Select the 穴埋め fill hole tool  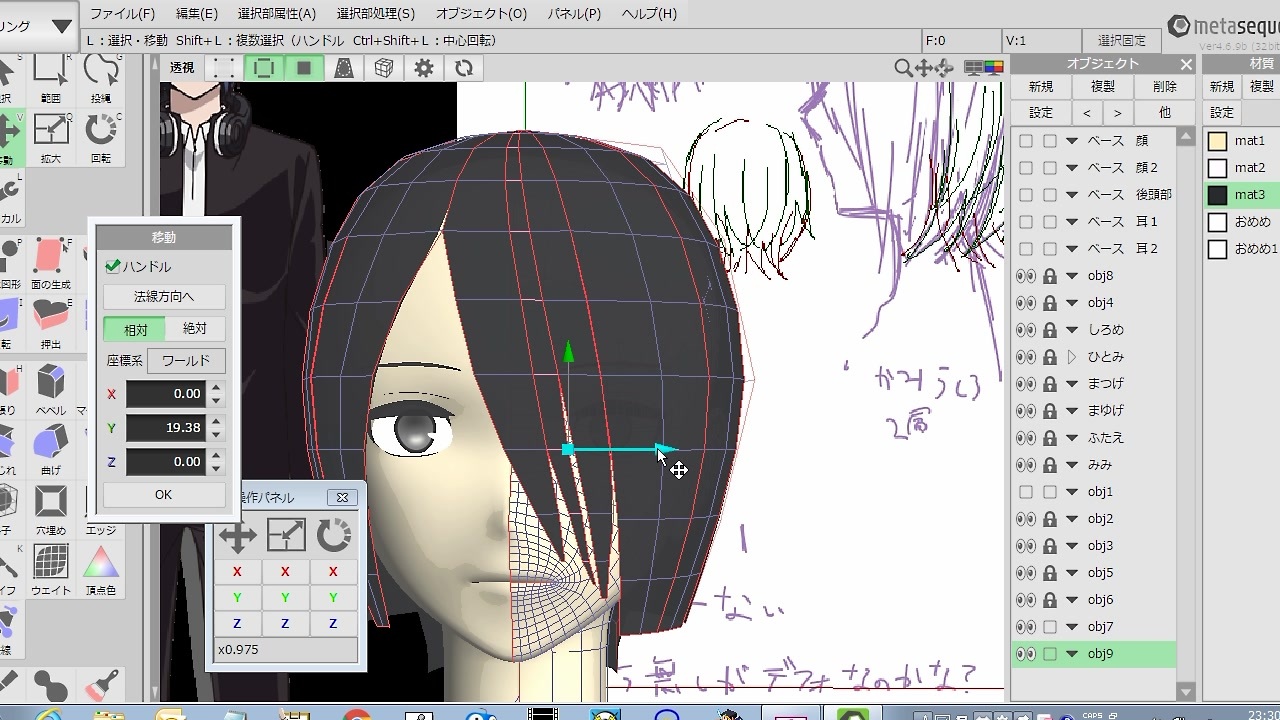(x=51, y=510)
